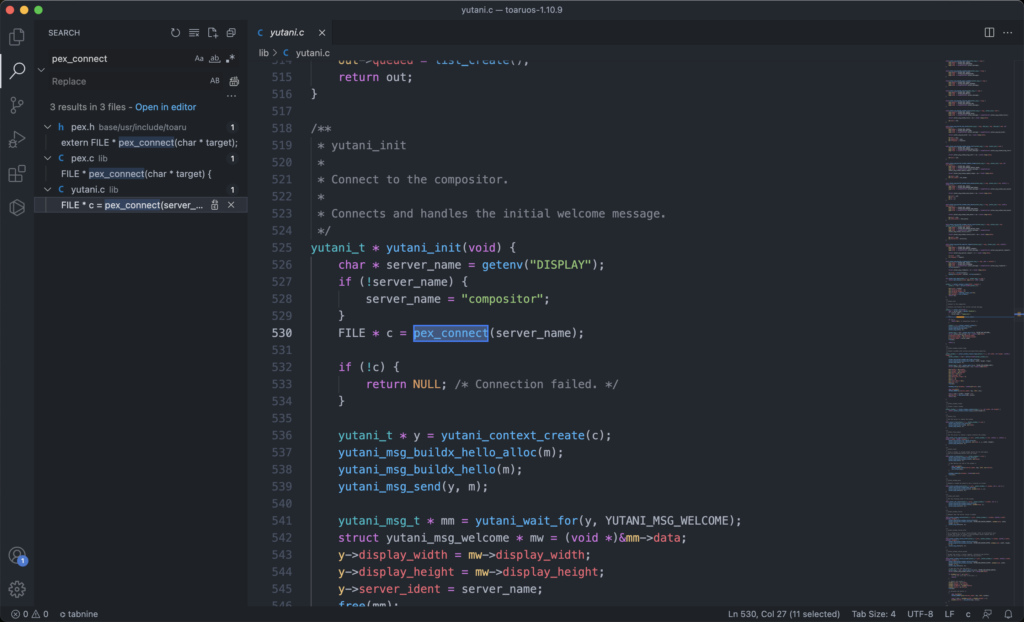Click yutani_context_create on line 536
Image resolution: width=1024 pixels, height=622 pixels.
[513, 435]
